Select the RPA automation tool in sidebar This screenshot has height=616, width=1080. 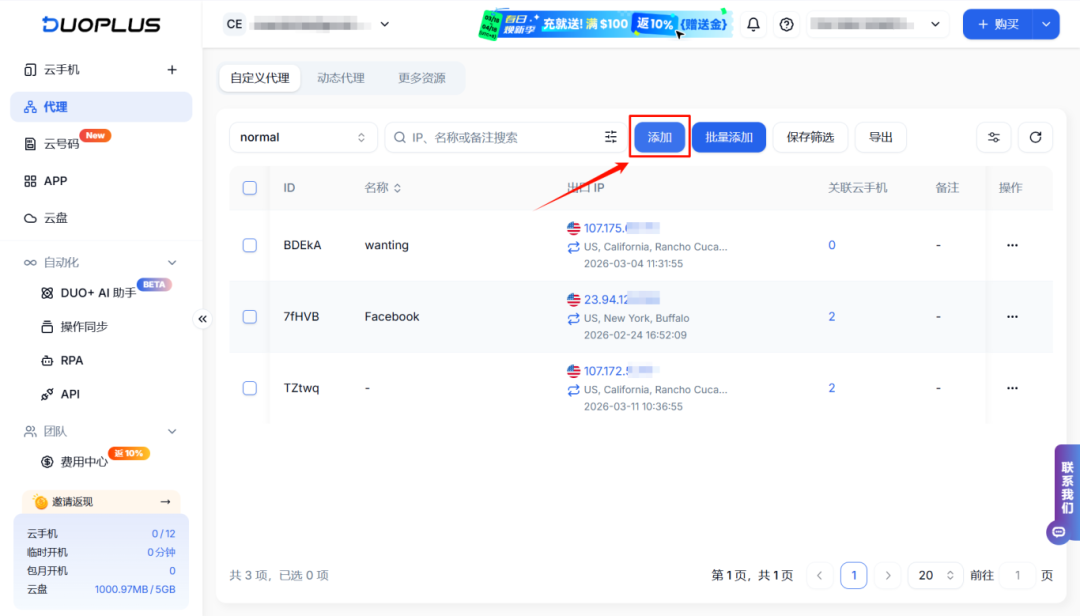(x=73, y=360)
